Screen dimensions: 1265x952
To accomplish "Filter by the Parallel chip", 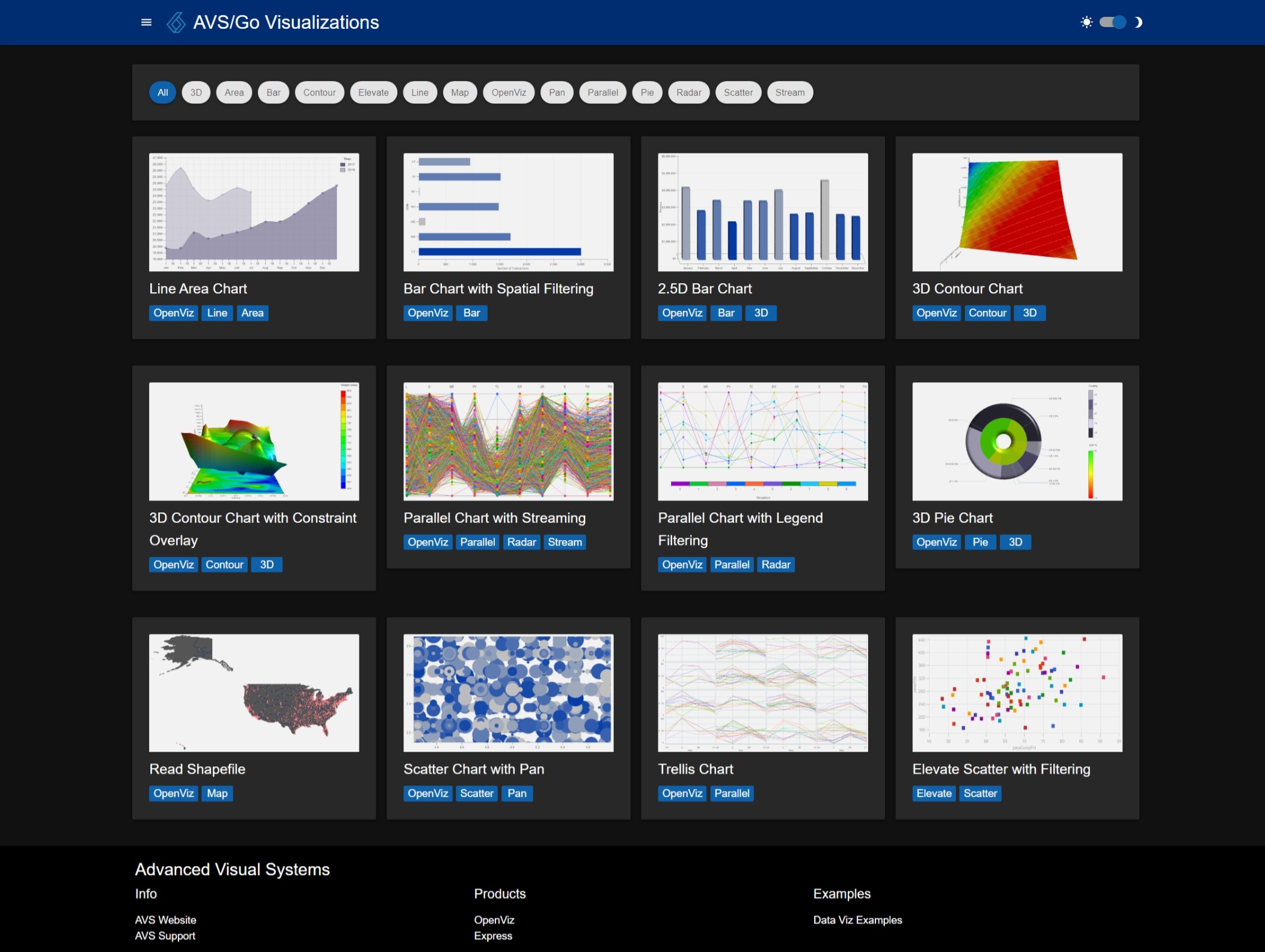I will 602,93.
